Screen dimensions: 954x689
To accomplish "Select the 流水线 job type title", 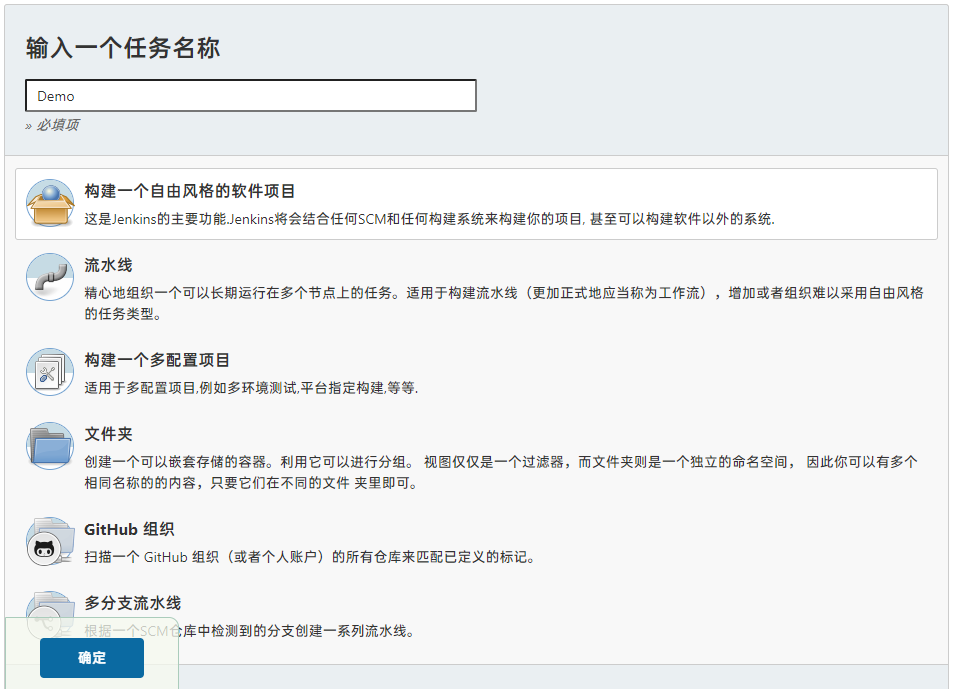I will click(108, 265).
